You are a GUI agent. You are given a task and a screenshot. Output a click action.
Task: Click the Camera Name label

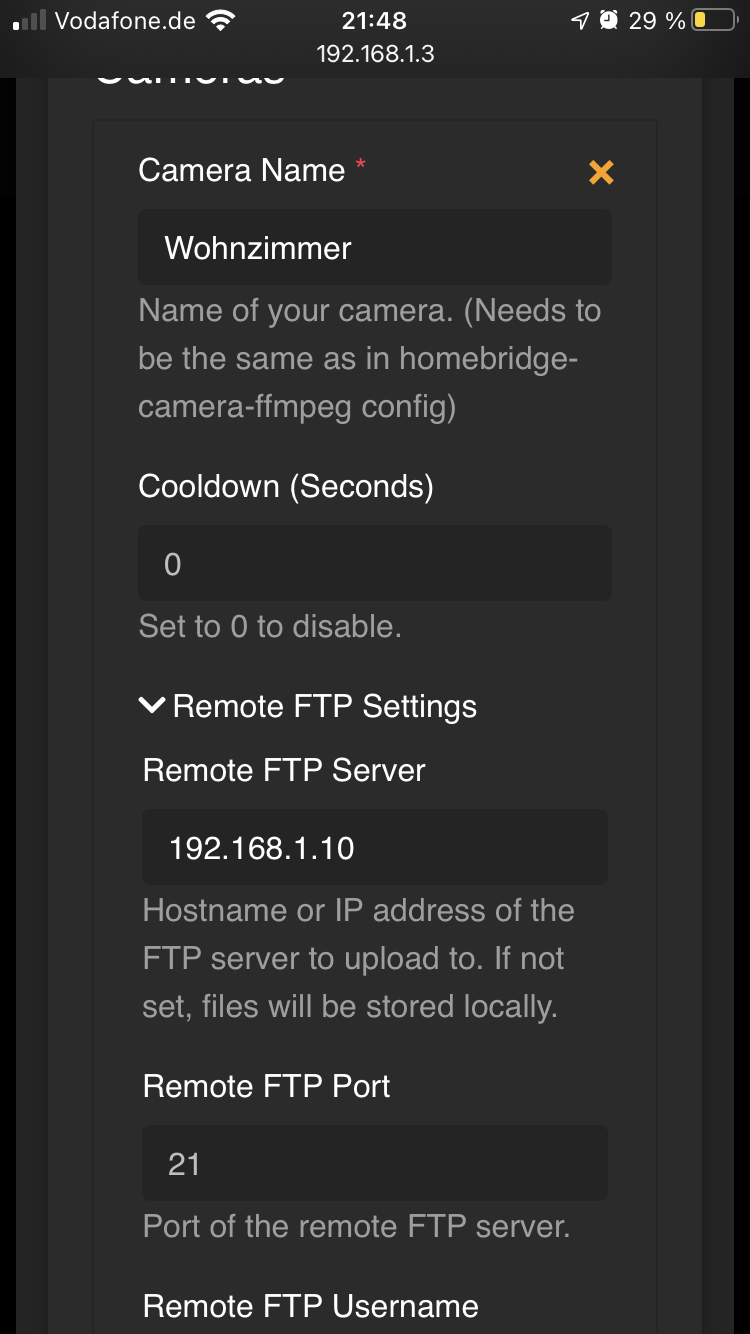point(240,170)
